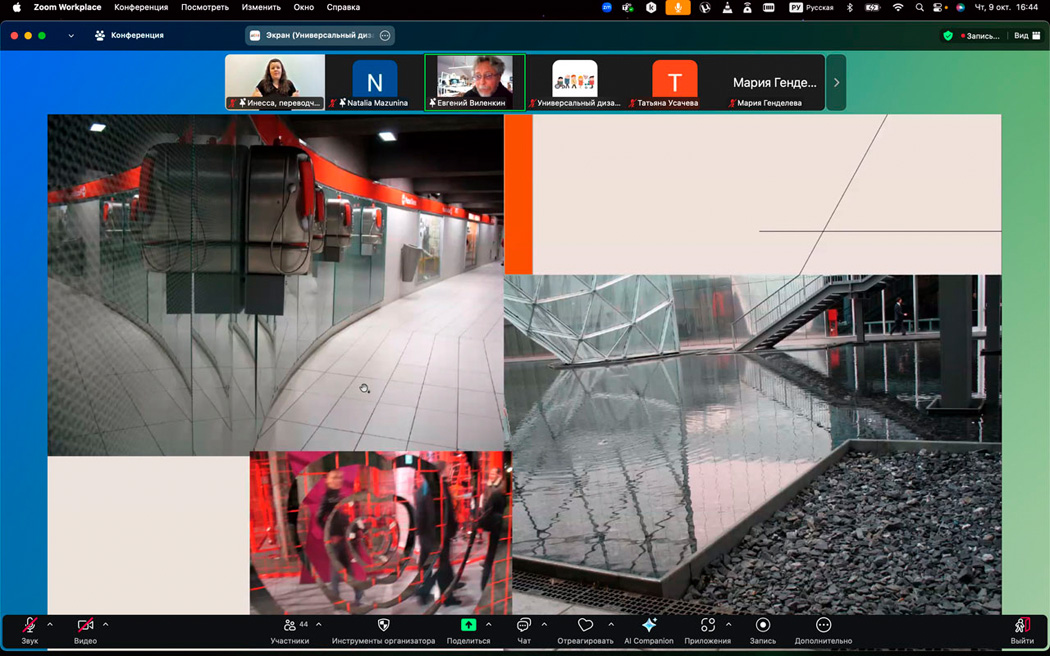Open Отреагировать reactions menu
Image resolution: width=1050 pixels, height=656 pixels.
[x=585, y=630]
